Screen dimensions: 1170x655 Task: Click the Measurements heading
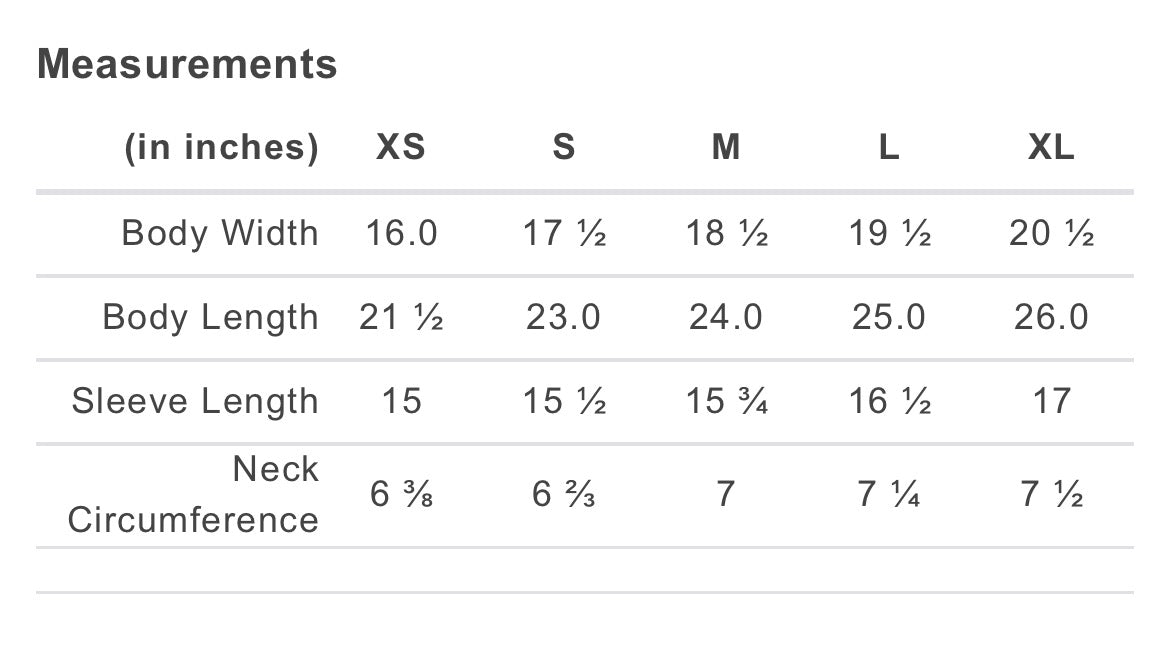(x=187, y=65)
